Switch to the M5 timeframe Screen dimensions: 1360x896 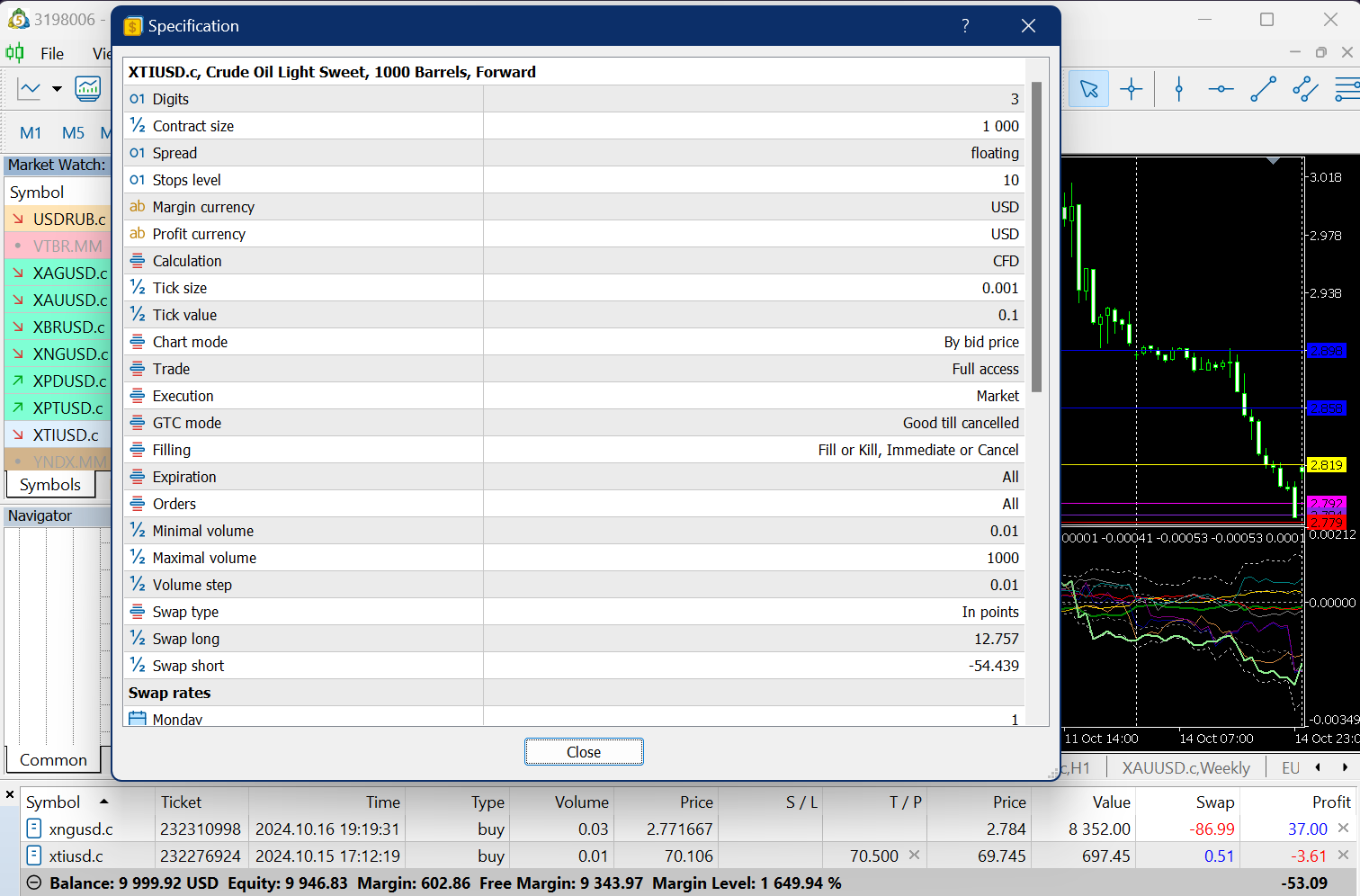pos(73,133)
